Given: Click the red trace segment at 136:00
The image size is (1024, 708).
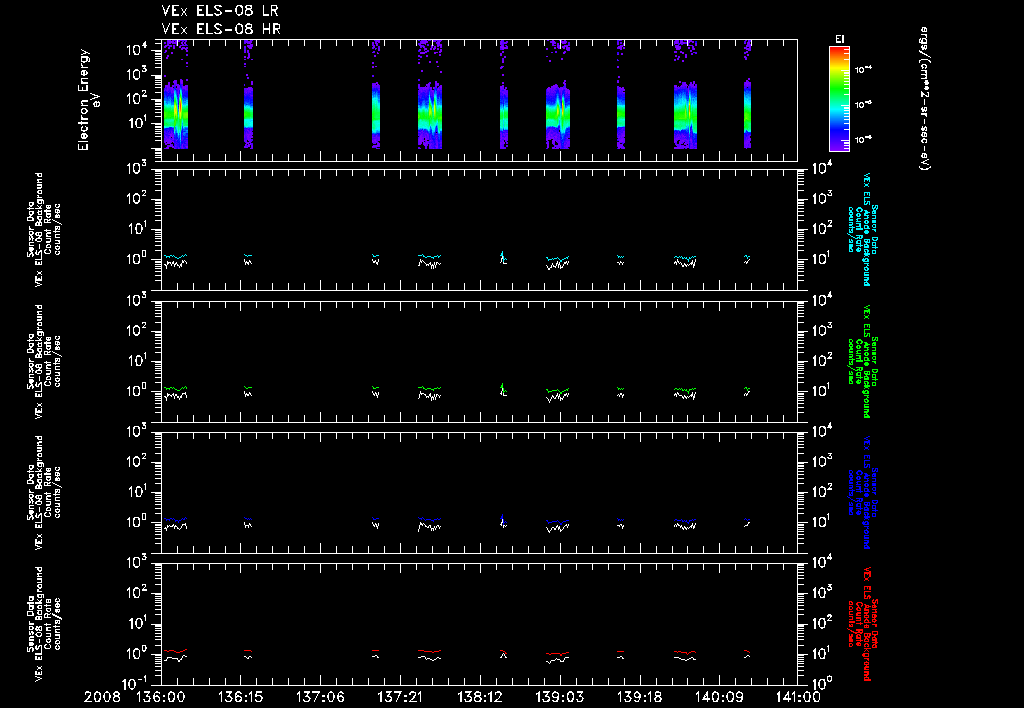Looking at the screenshot, I should tap(175, 651).
